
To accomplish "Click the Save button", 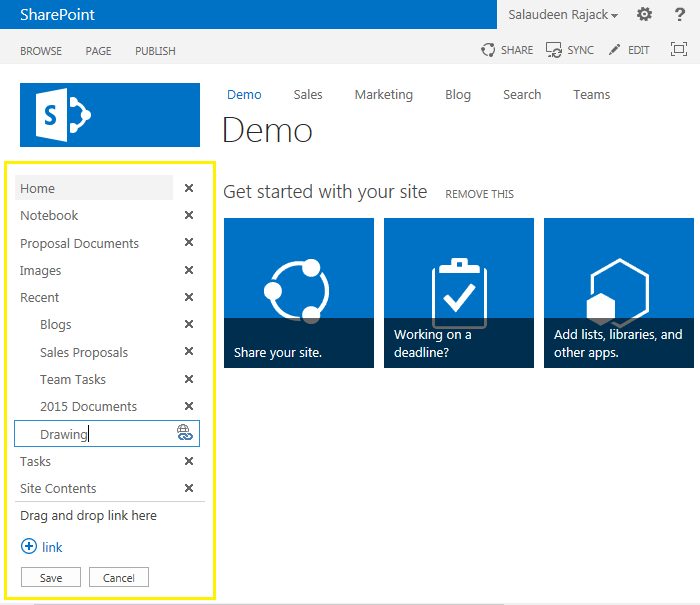I will coord(51,577).
